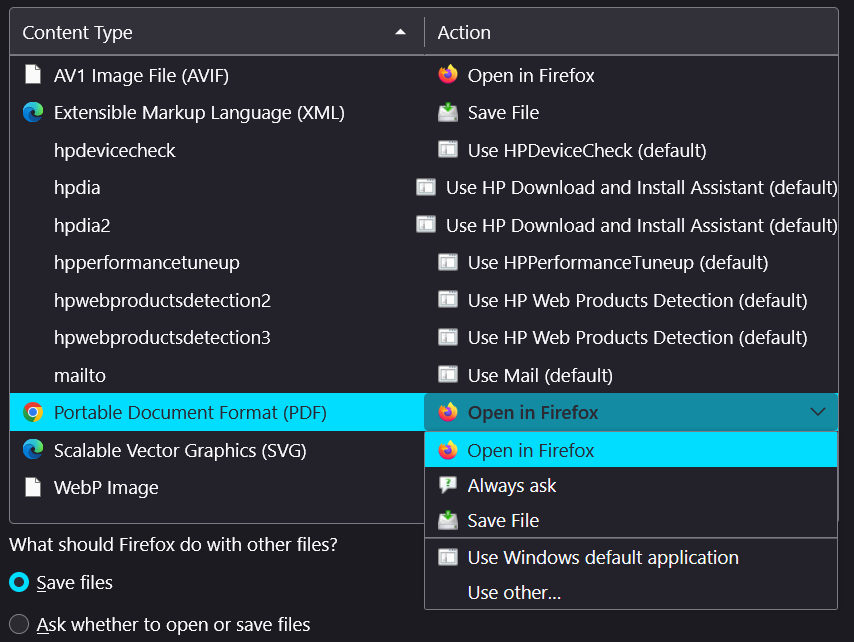Enable Ask whether to open or save files
The image size is (854, 642).
18,623
